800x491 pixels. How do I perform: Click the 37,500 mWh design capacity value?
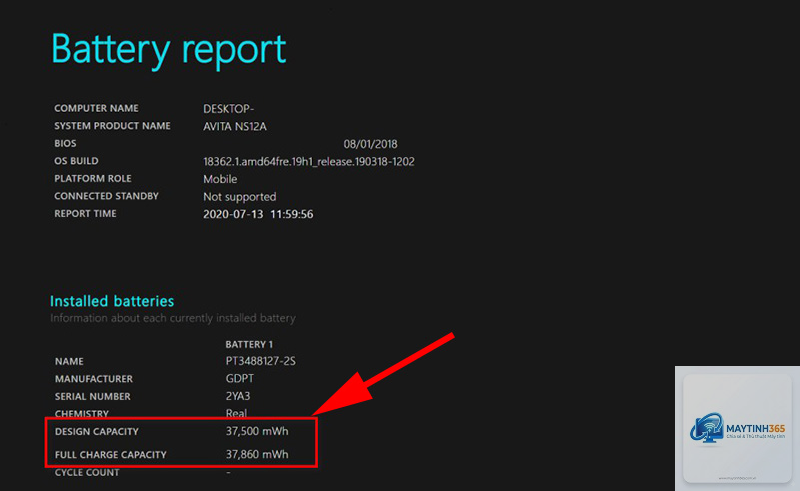pos(257,431)
